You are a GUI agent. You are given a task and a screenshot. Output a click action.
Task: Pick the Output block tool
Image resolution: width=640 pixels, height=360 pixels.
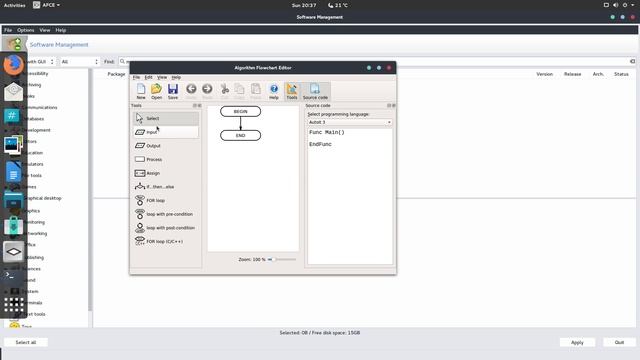click(x=166, y=146)
